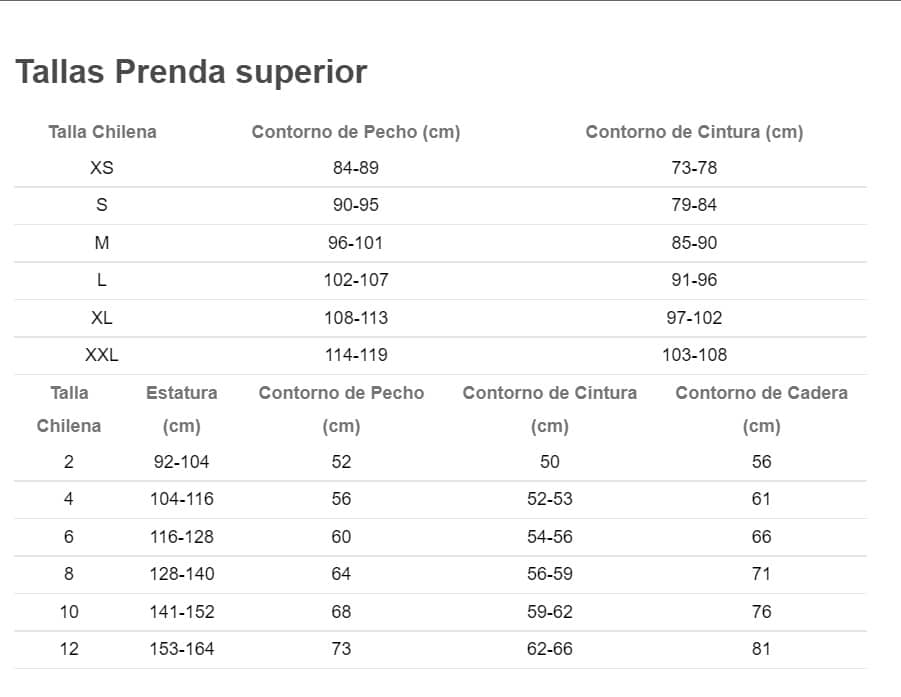
Task: Click the Contorno de Cintura (cm) header
Action: (x=694, y=132)
